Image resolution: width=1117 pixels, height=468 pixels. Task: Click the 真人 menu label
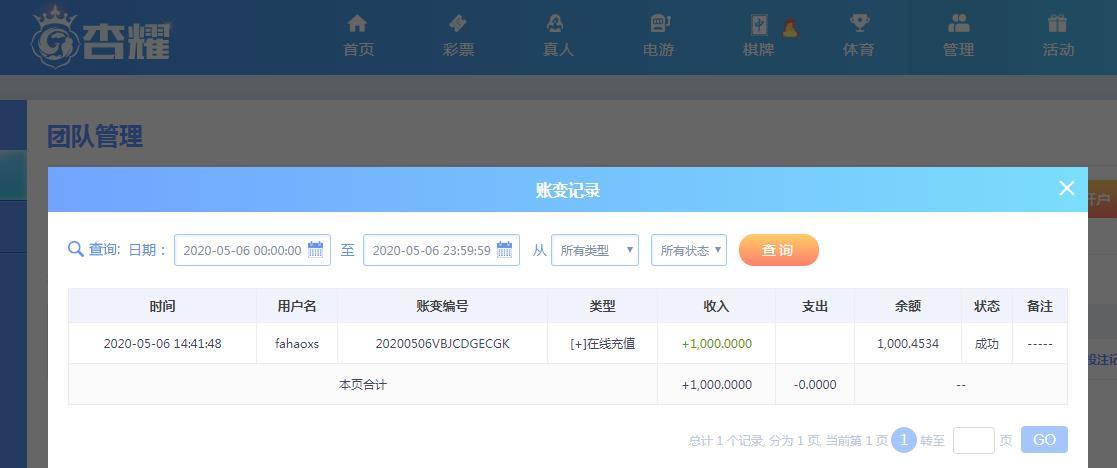tap(558, 50)
